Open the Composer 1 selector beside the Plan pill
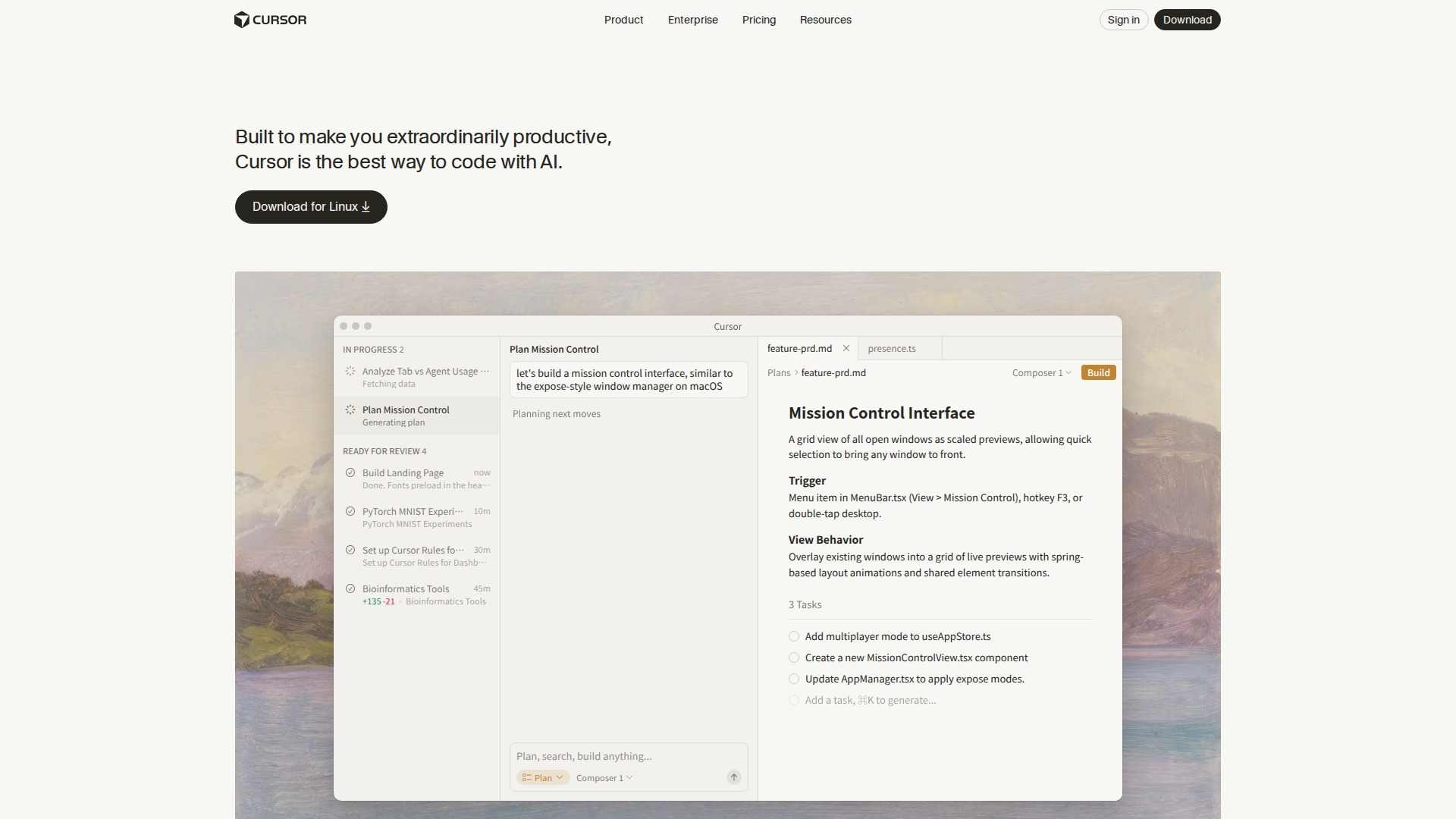 [603, 777]
